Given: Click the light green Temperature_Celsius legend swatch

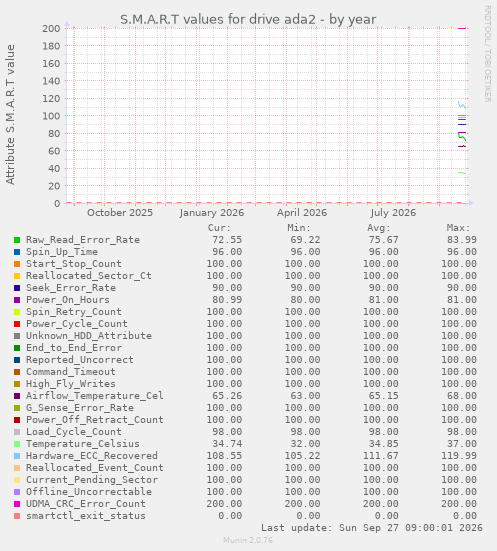Looking at the screenshot, I should 17,444.
